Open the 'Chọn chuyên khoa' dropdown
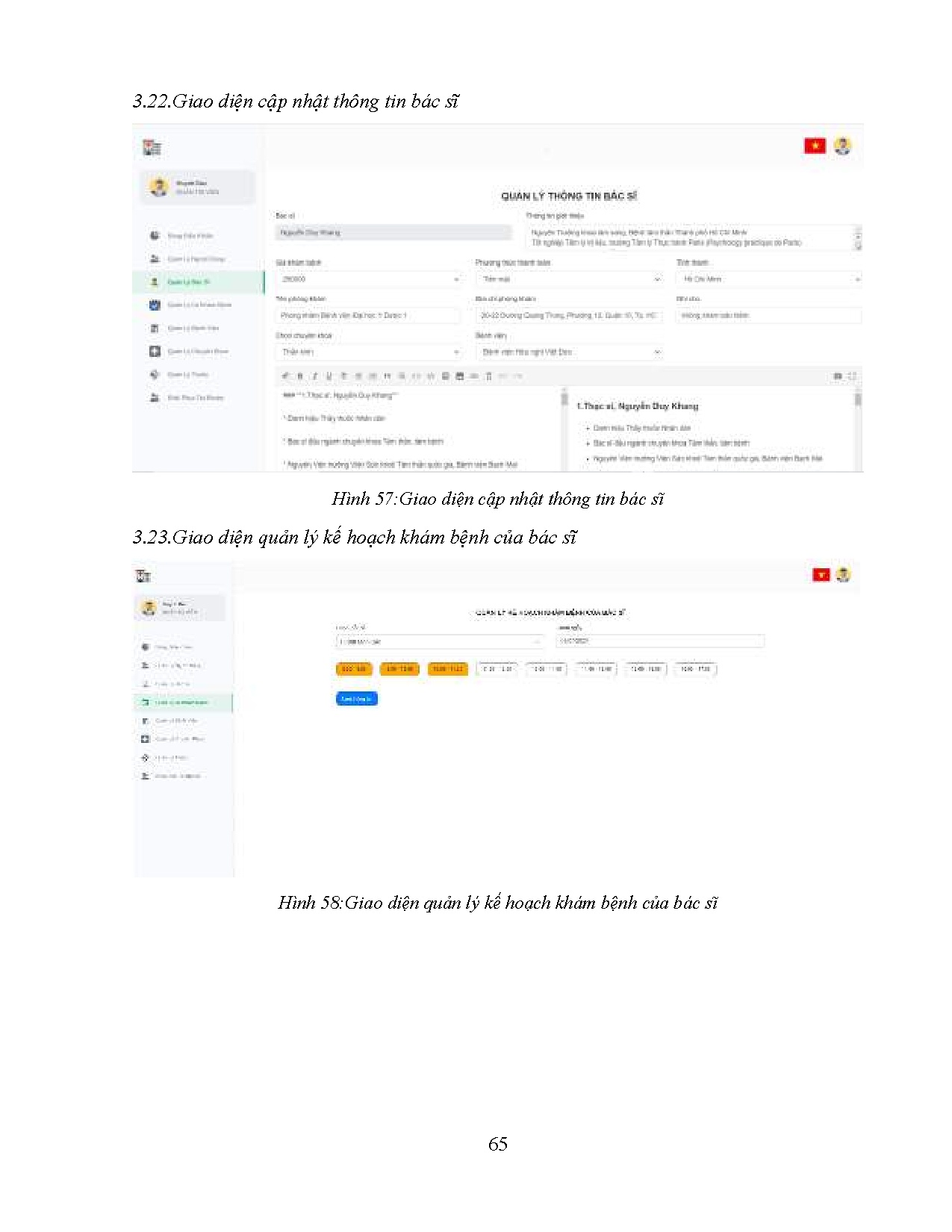952x1232 pixels. tap(370, 352)
